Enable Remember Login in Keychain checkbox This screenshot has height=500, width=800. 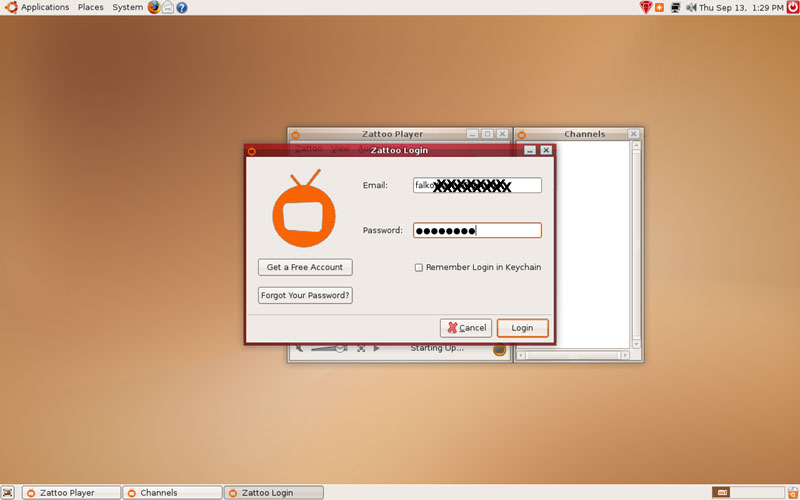coord(419,267)
